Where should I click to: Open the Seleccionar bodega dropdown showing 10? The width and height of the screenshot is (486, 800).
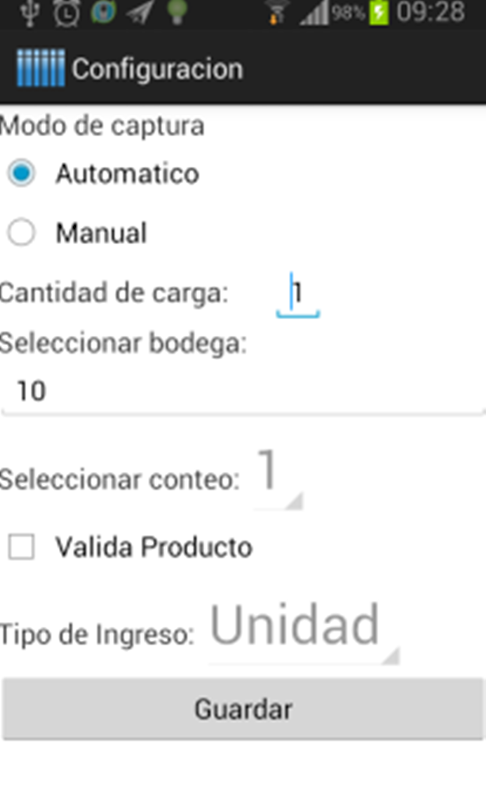[x=243, y=392]
